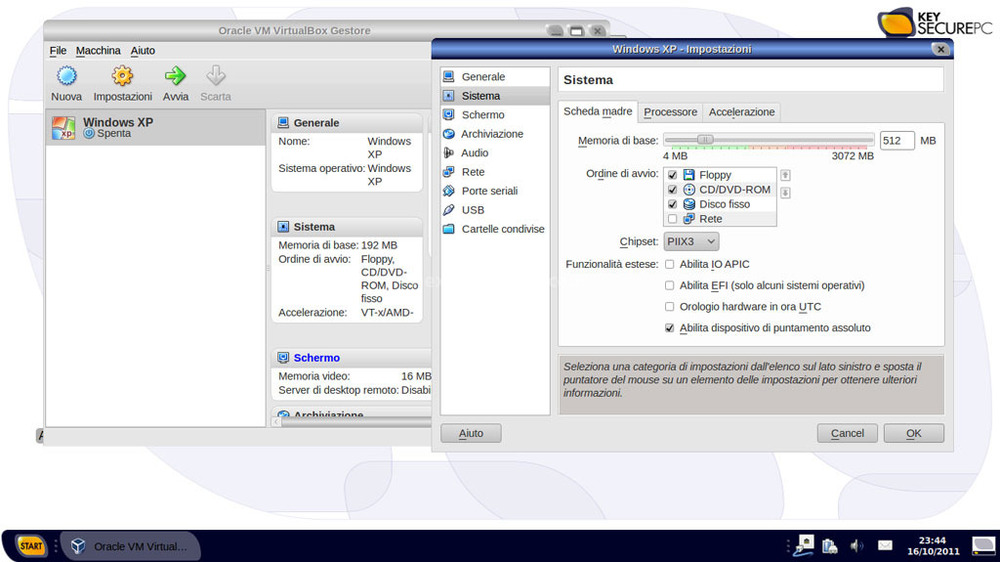Viewport: 1000px width, 562px height.
Task: Move boot item up arrow
Action: (786, 175)
